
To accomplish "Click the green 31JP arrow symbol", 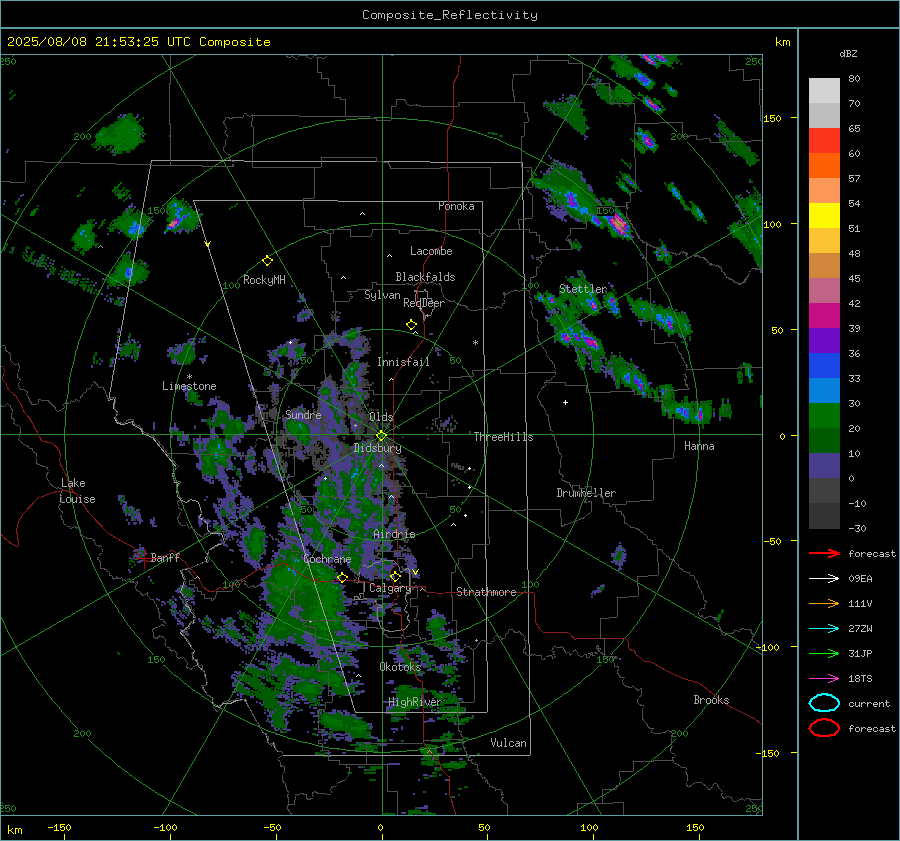I will pos(824,653).
